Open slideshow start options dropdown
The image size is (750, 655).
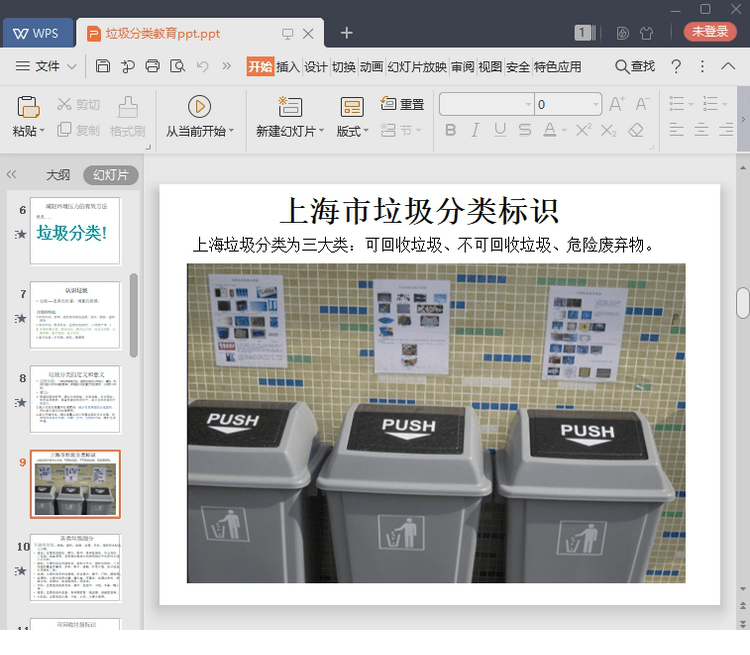(232, 131)
